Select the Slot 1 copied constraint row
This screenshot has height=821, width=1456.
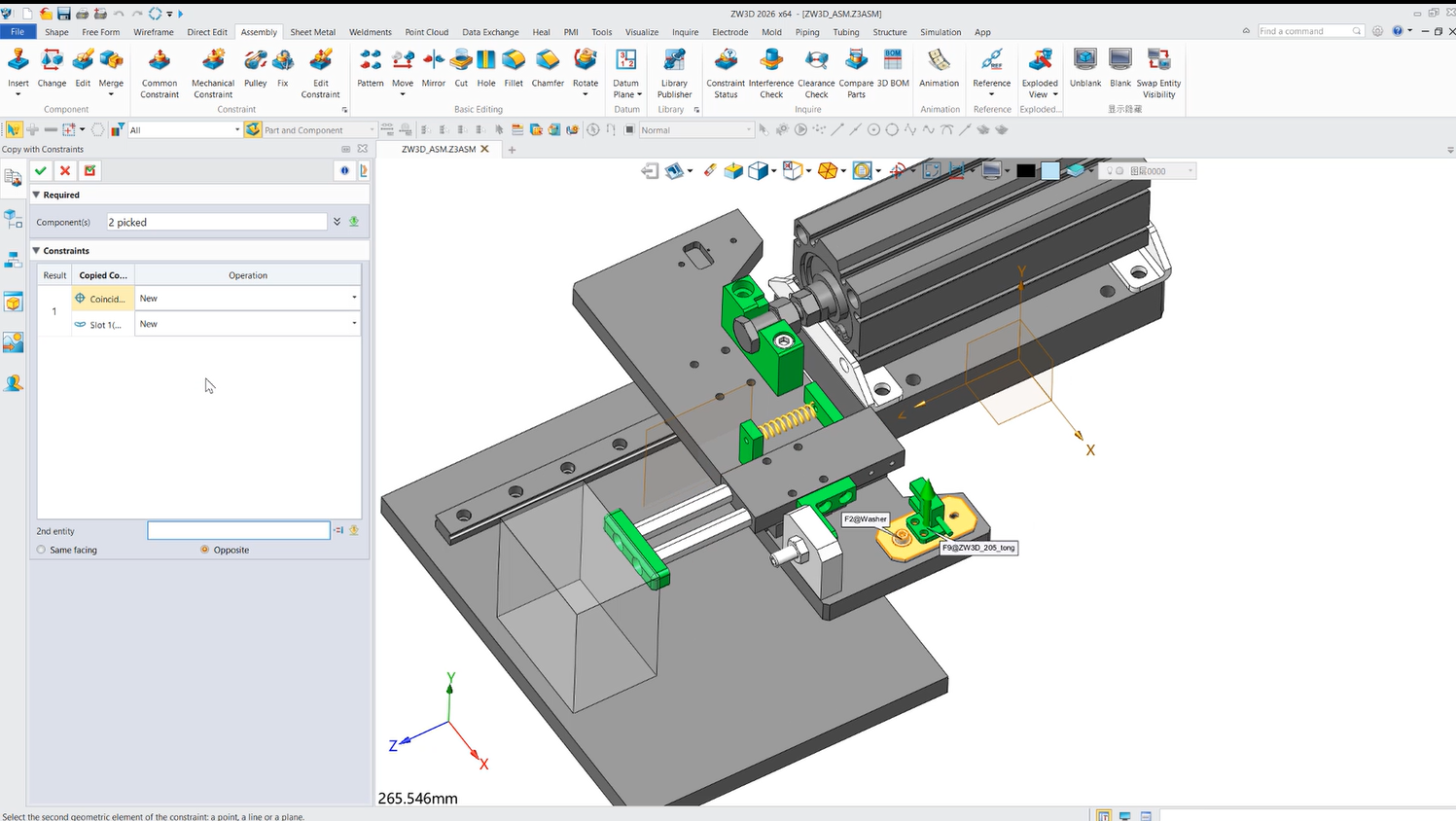click(102, 324)
